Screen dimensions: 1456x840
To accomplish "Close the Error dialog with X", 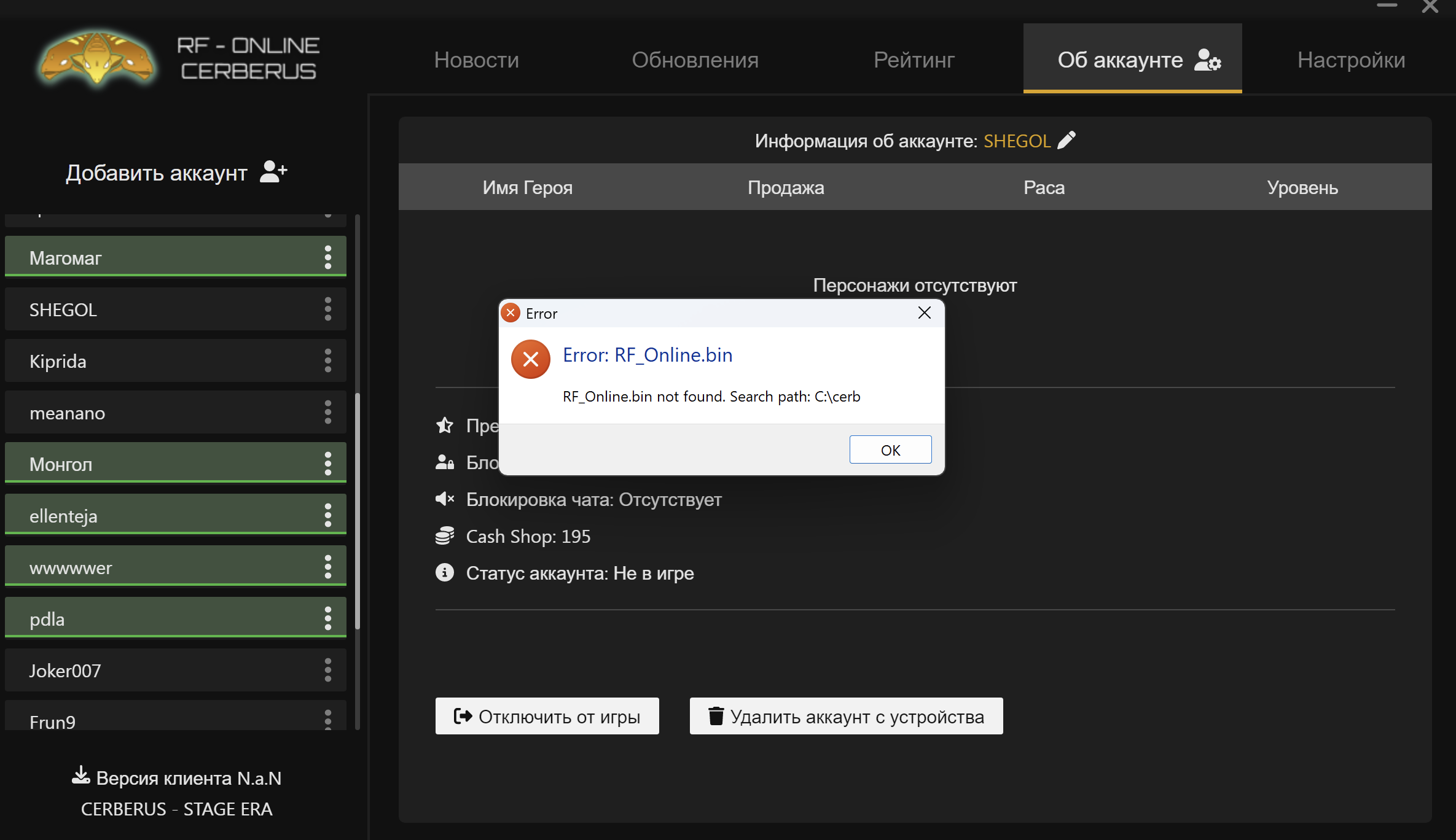I will click(x=924, y=313).
